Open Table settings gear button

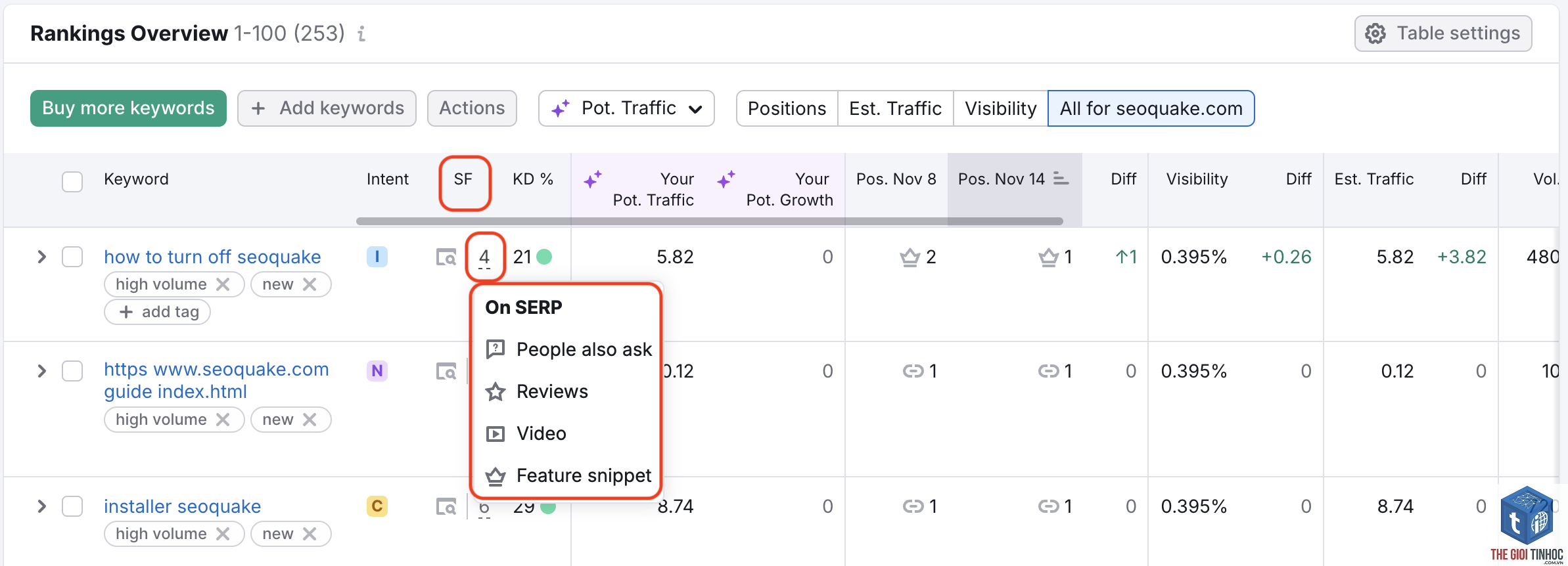(x=1442, y=33)
